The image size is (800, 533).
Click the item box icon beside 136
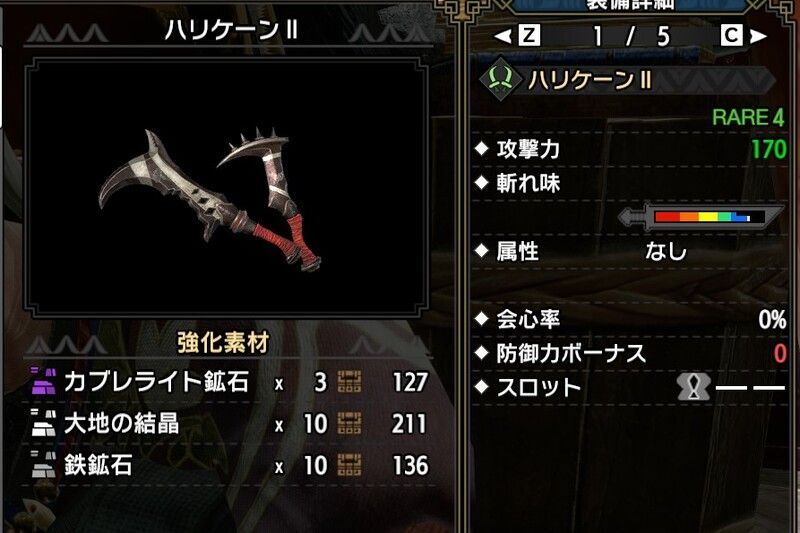coord(349,465)
